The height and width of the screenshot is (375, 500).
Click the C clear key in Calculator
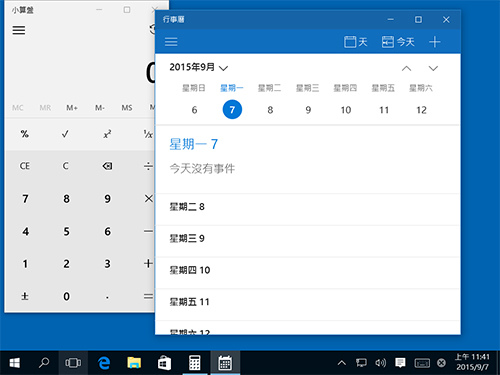(x=66, y=166)
